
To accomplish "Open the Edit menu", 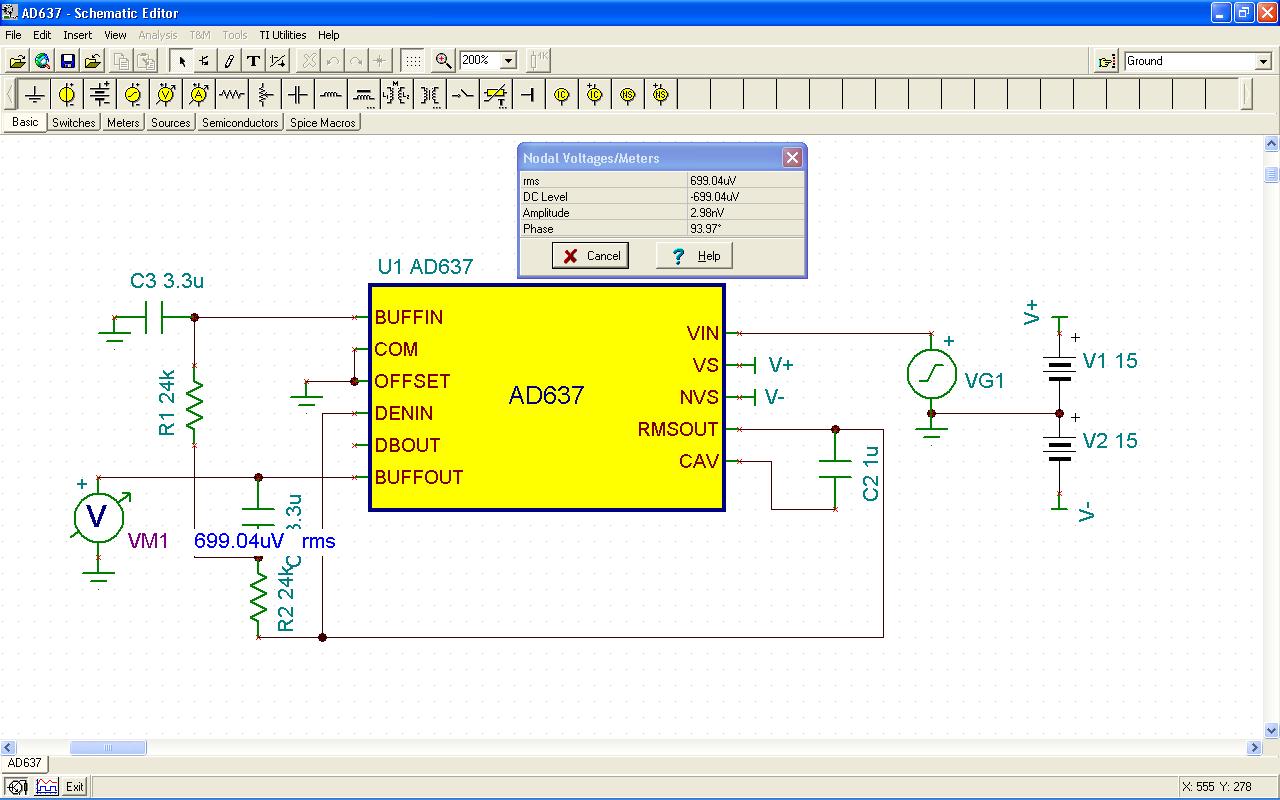I will point(42,35).
